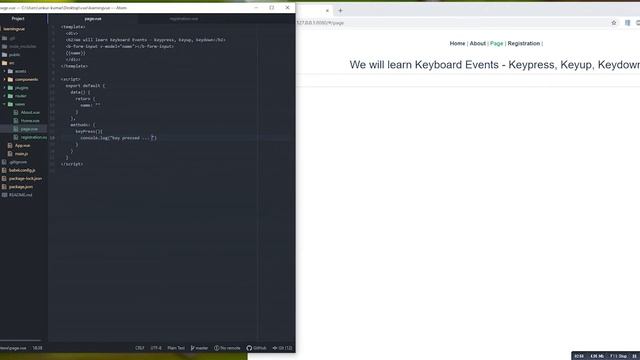Switch to the registration.vue editor tab
This screenshot has width=640, height=360.
pos(184,19)
